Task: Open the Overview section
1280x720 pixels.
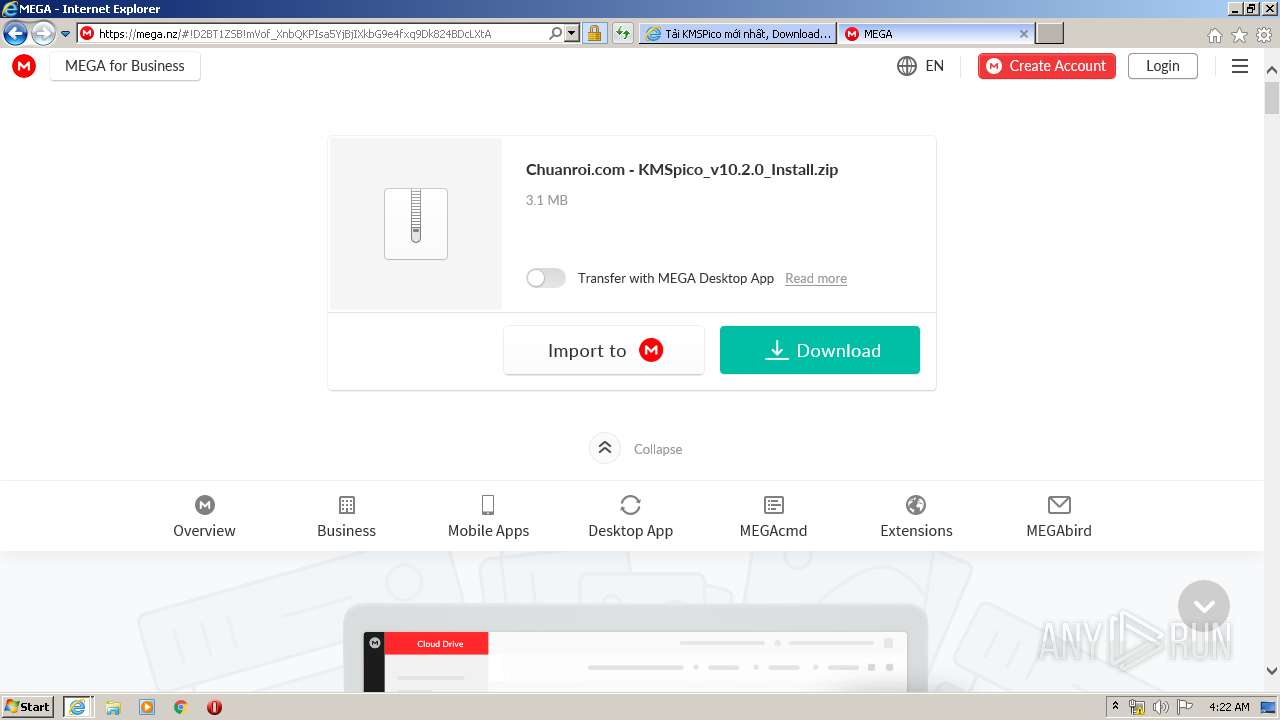Action: (x=204, y=517)
